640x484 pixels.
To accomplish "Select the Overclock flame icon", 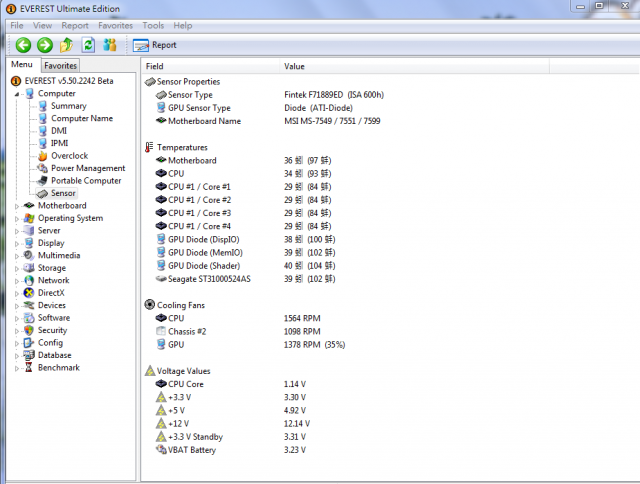I will coord(42,156).
